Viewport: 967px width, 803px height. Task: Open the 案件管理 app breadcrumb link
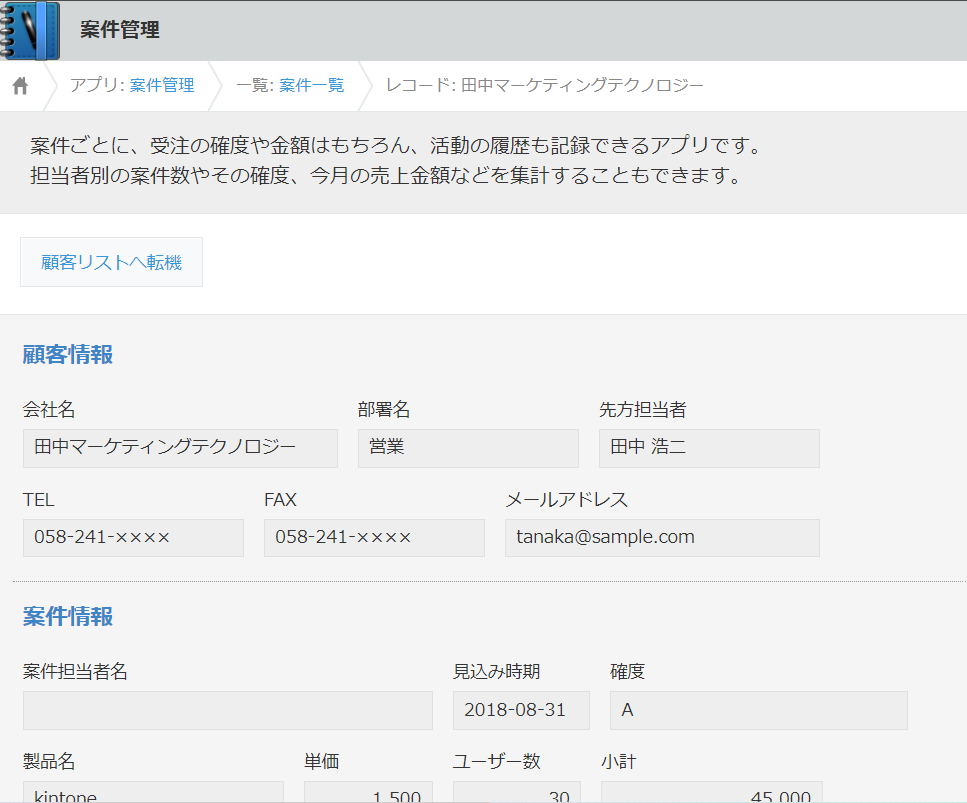(x=162, y=85)
